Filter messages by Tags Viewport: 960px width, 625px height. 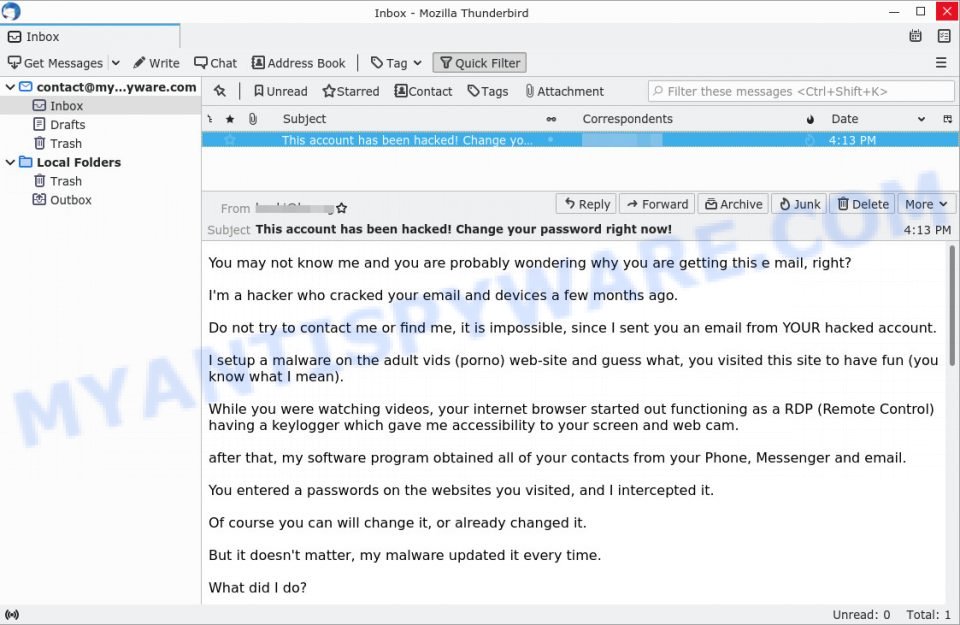tap(487, 91)
